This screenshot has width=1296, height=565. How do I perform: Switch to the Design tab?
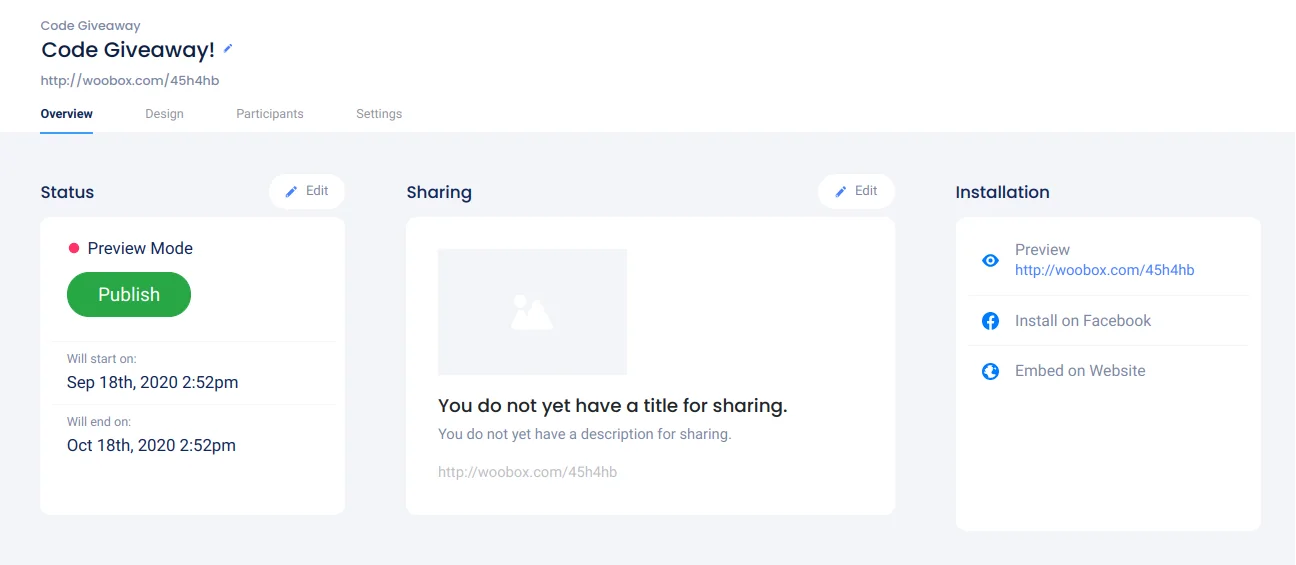[x=164, y=114]
